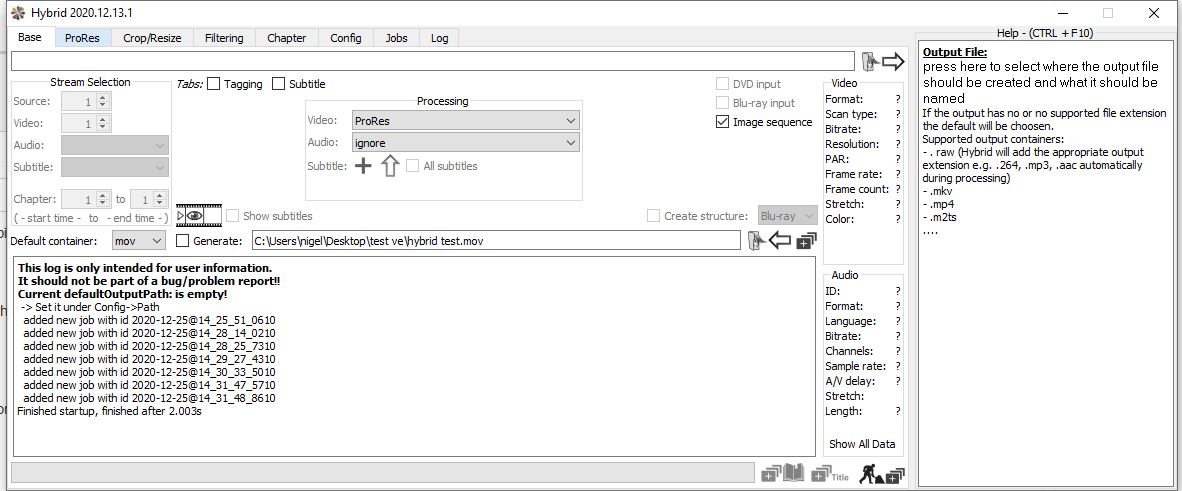
Task: Open the Audio processing ignore dropdown
Action: pos(465,143)
